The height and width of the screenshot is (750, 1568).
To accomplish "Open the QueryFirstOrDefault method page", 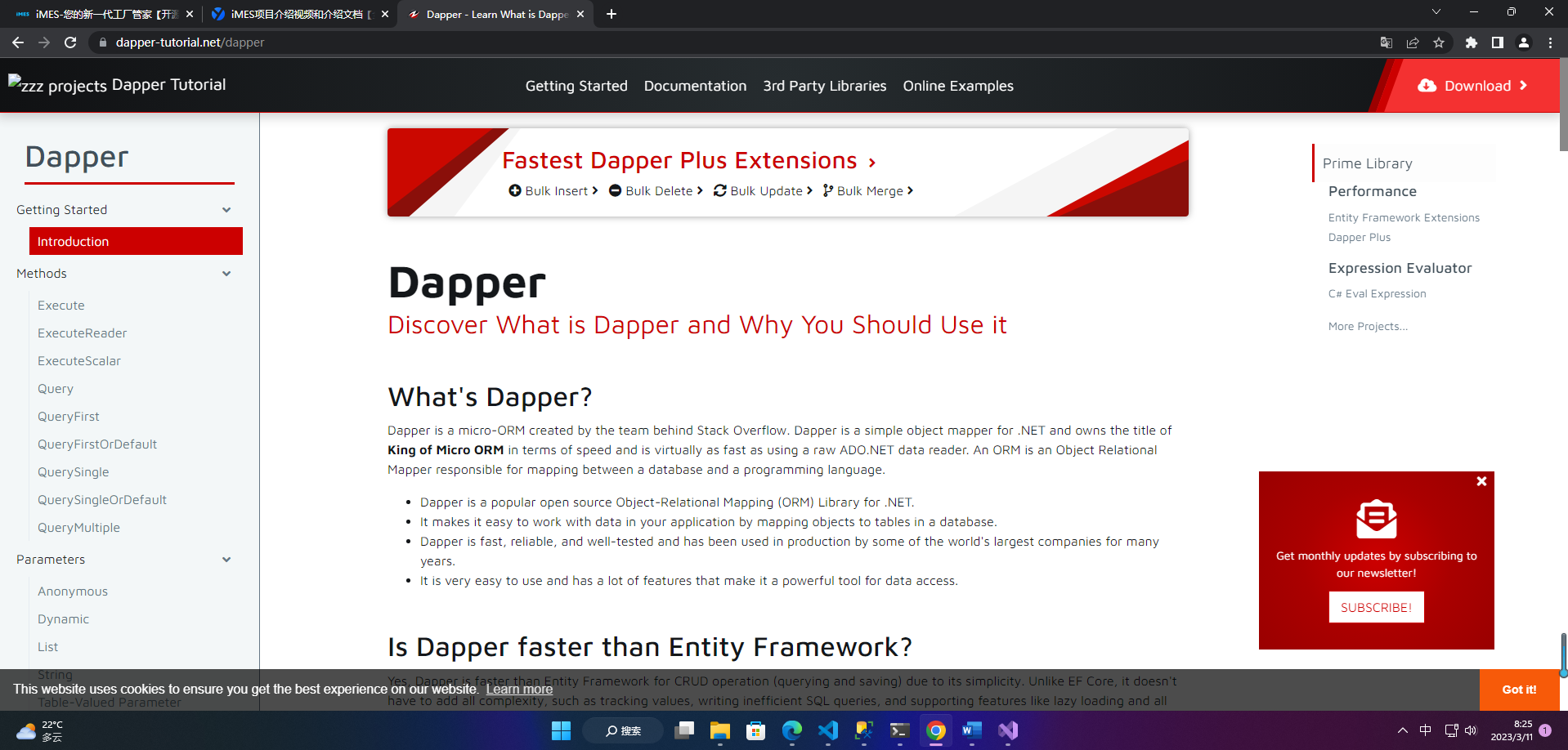I will click(97, 444).
